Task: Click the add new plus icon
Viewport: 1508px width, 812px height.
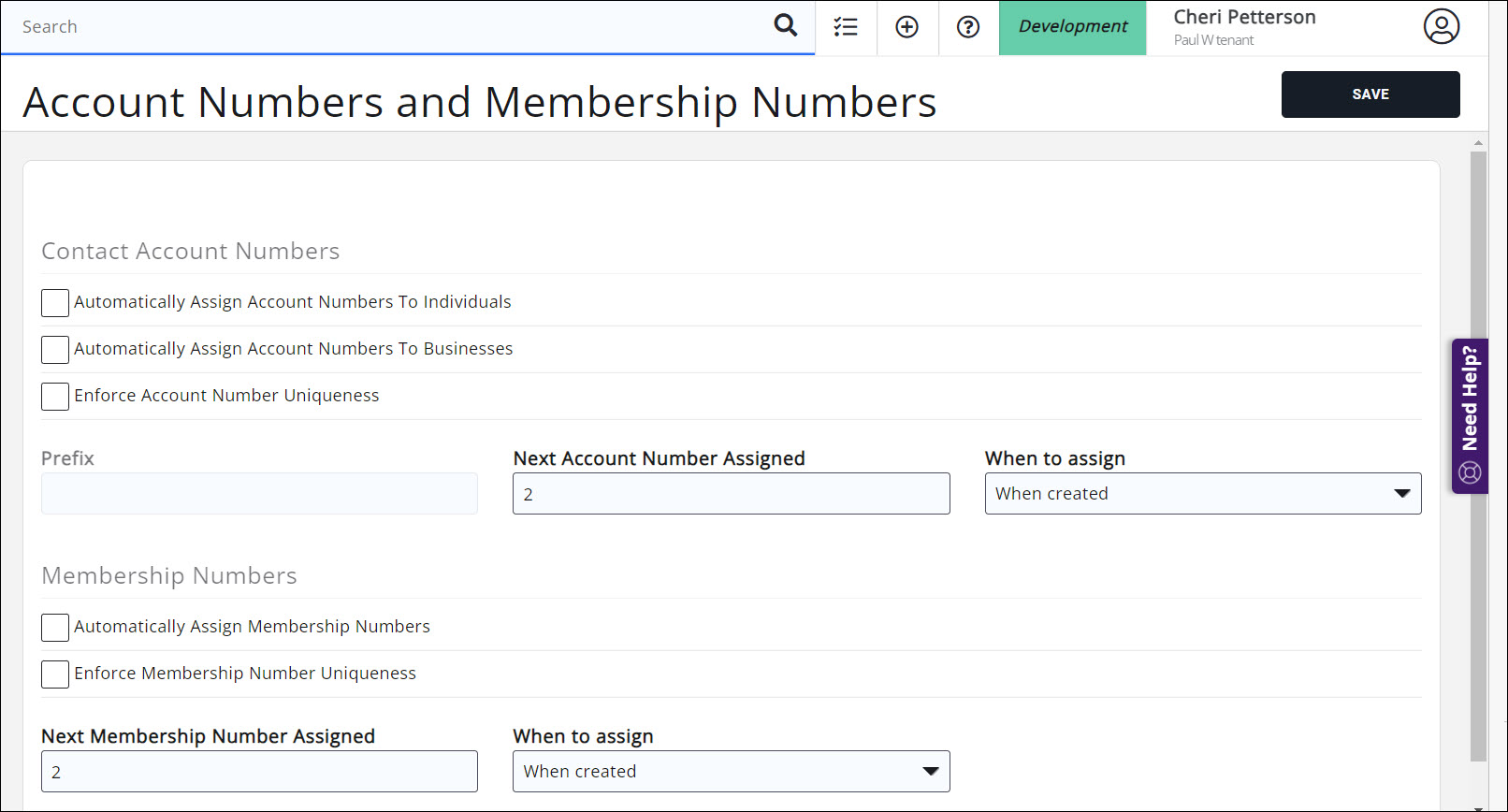Action: click(906, 27)
